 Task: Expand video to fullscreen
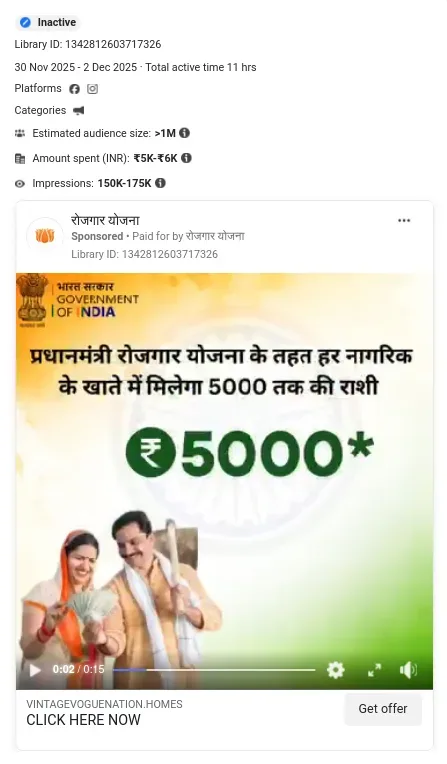374,670
